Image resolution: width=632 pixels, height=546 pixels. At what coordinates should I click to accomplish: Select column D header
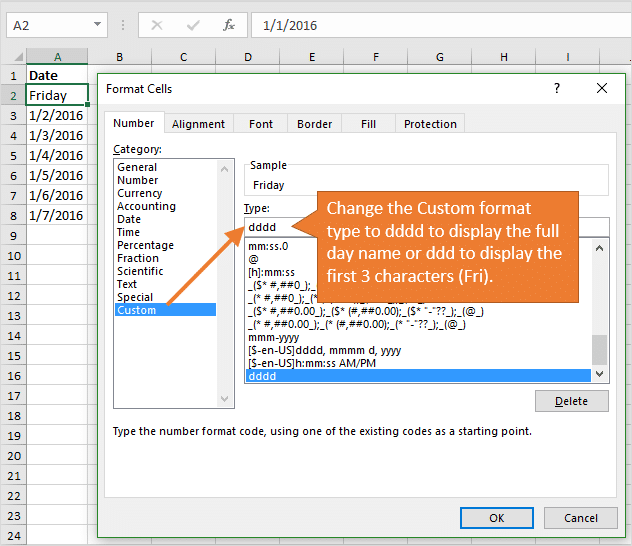pyautogui.click(x=247, y=57)
